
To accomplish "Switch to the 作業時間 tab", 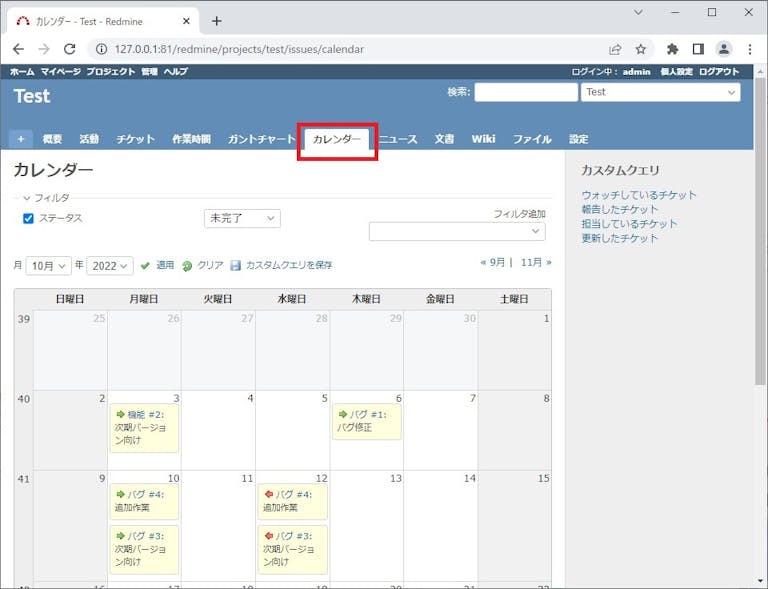I will (192, 139).
